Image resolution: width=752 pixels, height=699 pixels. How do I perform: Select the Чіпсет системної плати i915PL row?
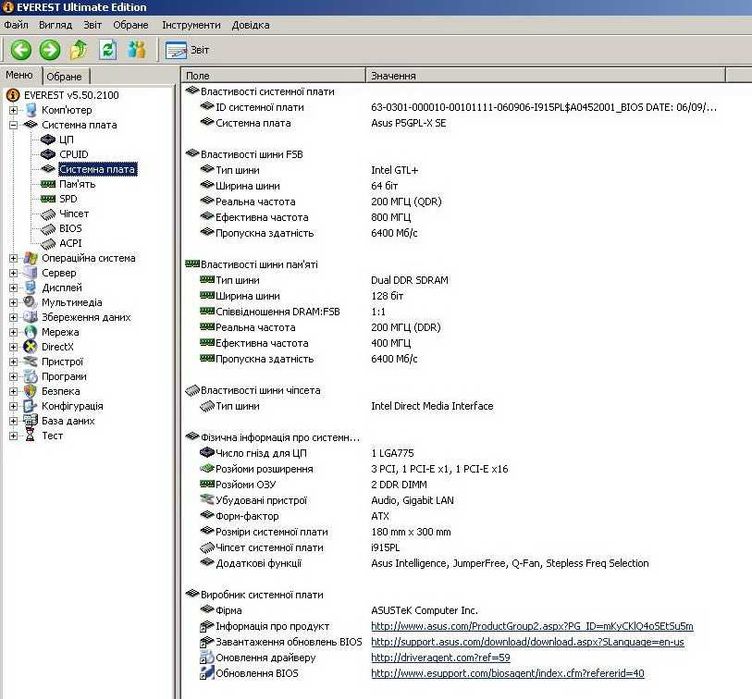453,548
